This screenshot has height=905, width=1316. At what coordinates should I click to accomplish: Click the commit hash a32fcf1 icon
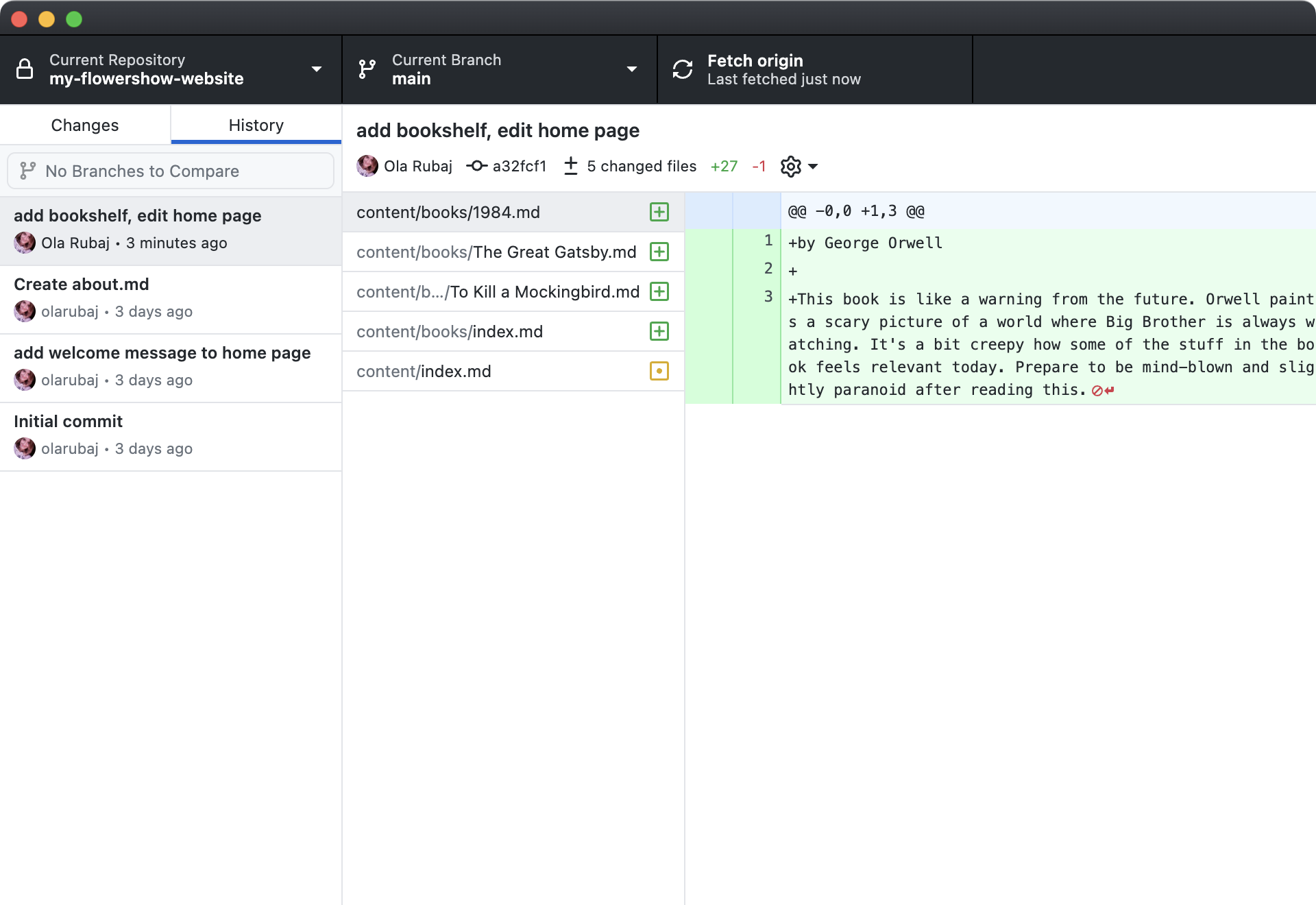click(x=476, y=166)
